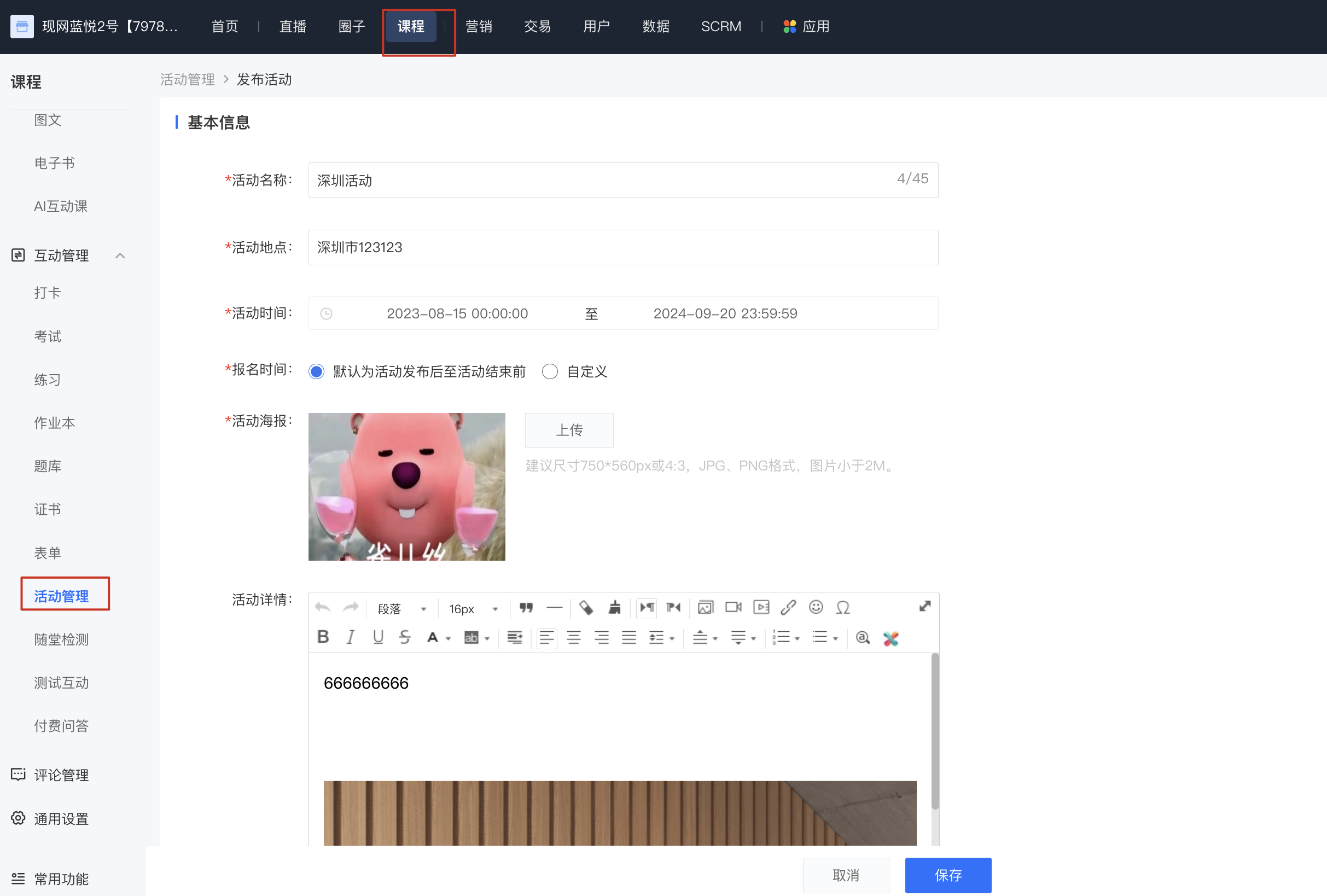This screenshot has height=896, width=1327.
Task: Open the font color picker arrow
Action: pyautogui.click(x=449, y=638)
